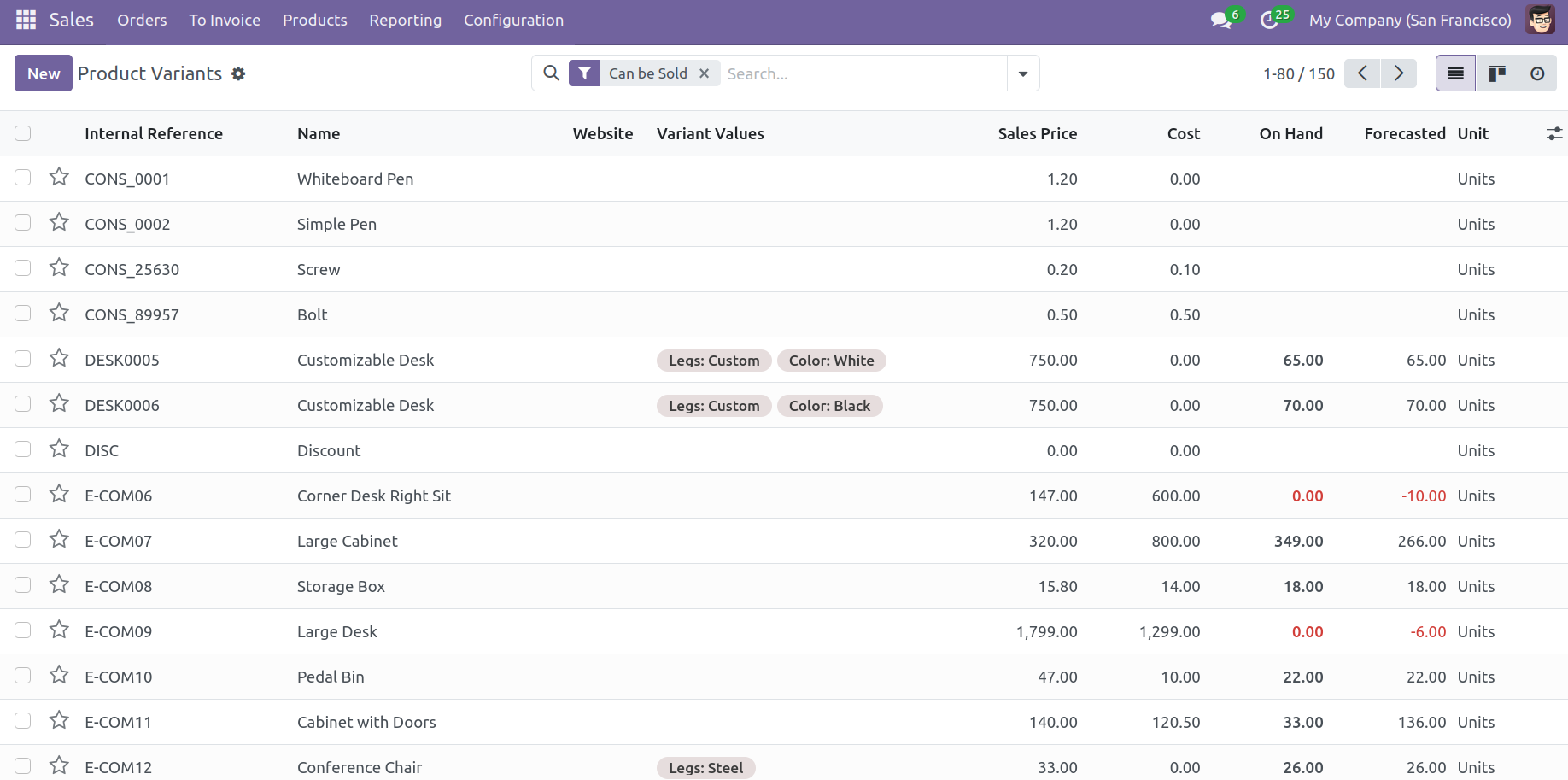This screenshot has width=1568, height=780.
Task: Tick the checkbox for CONS_25630 Screw
Action: tap(23, 268)
